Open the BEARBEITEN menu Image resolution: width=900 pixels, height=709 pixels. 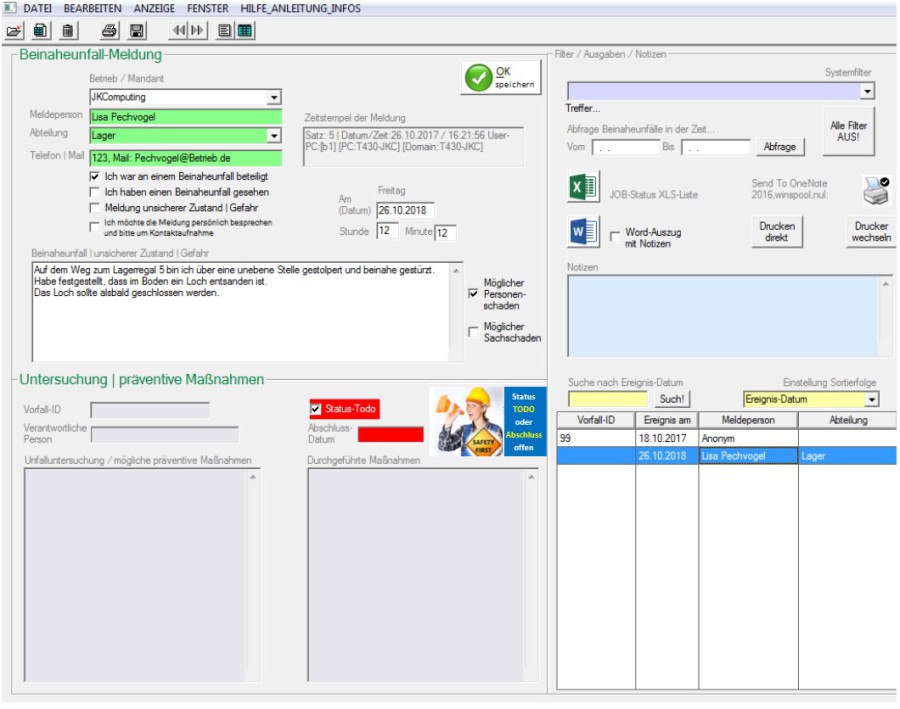(x=91, y=8)
